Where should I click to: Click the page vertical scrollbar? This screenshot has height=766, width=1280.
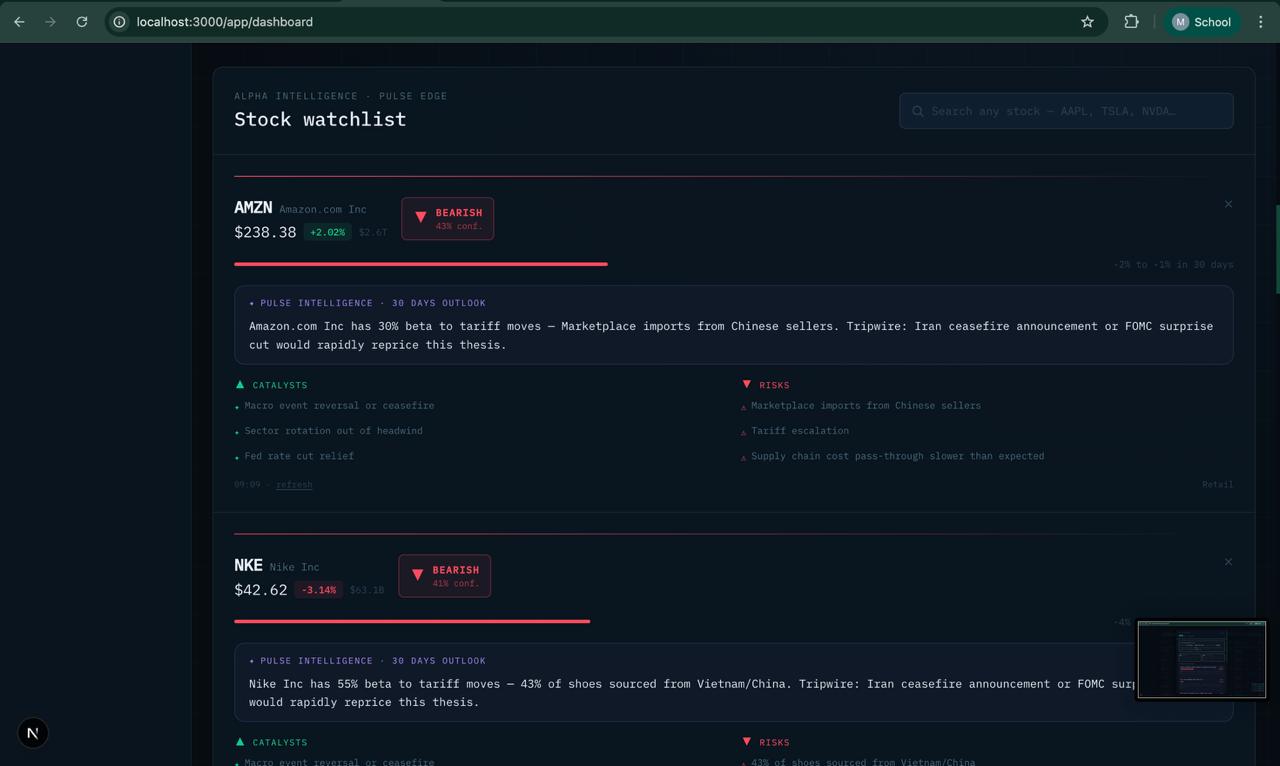pyautogui.click(x=1277, y=250)
